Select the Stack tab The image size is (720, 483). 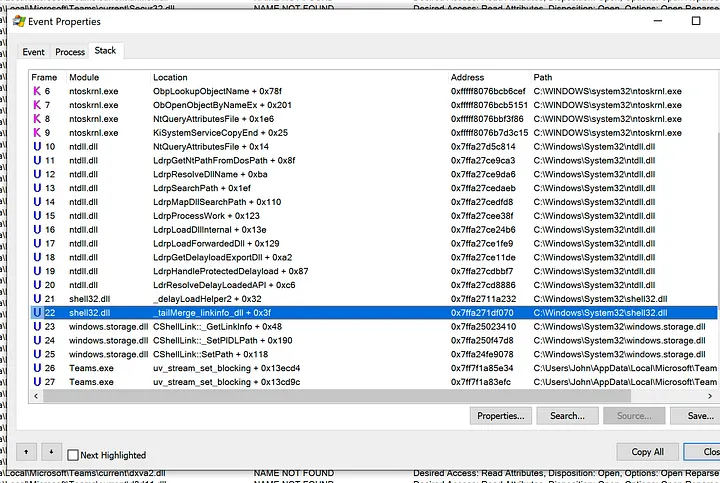(105, 50)
